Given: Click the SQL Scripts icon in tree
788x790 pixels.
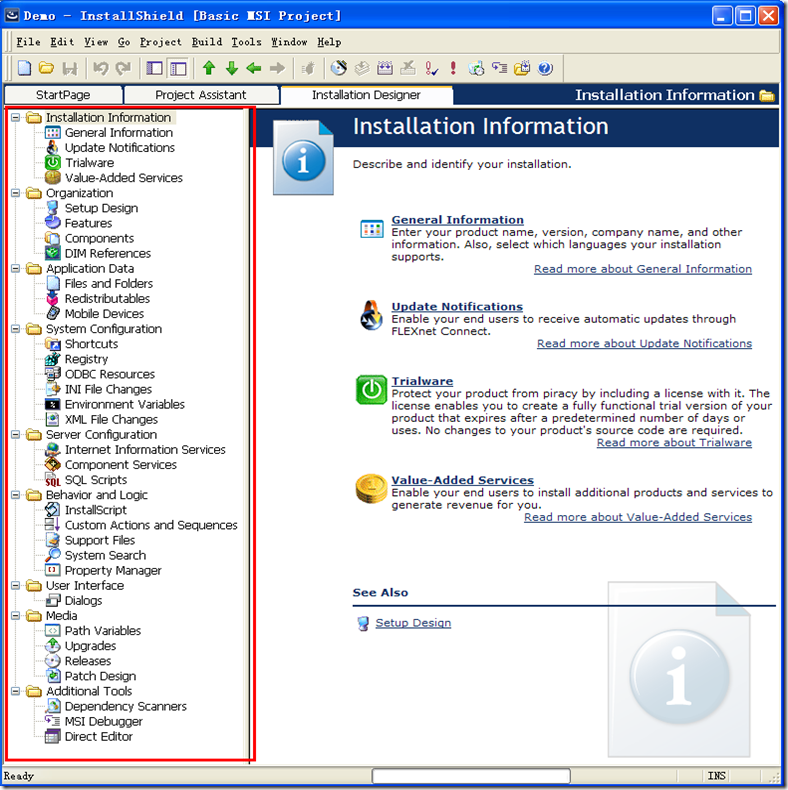Looking at the screenshot, I should point(52,480).
